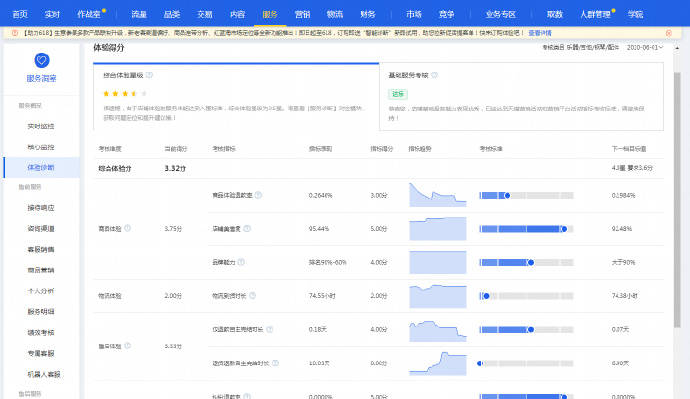Image resolution: width=690 pixels, height=399 pixels.
Task: Open the 物流 tab
Action: [x=334, y=14]
